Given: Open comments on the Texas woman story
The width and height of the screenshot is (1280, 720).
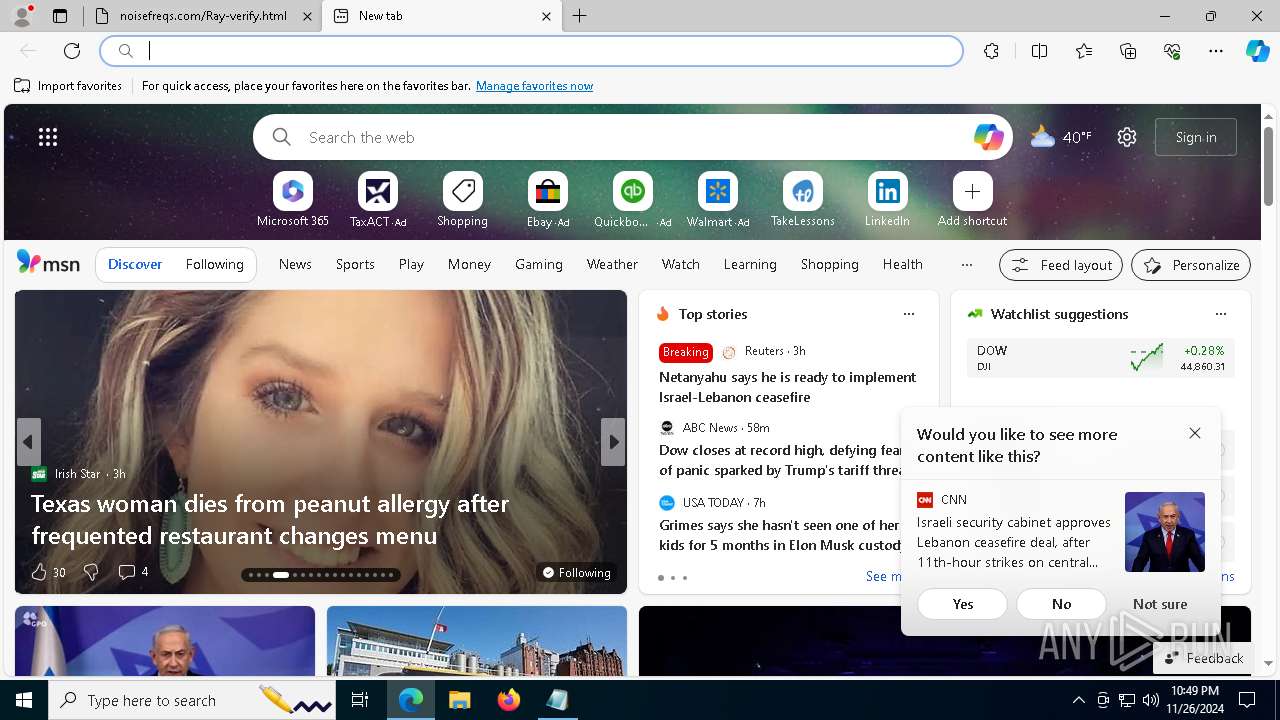Looking at the screenshot, I should 133,572.
